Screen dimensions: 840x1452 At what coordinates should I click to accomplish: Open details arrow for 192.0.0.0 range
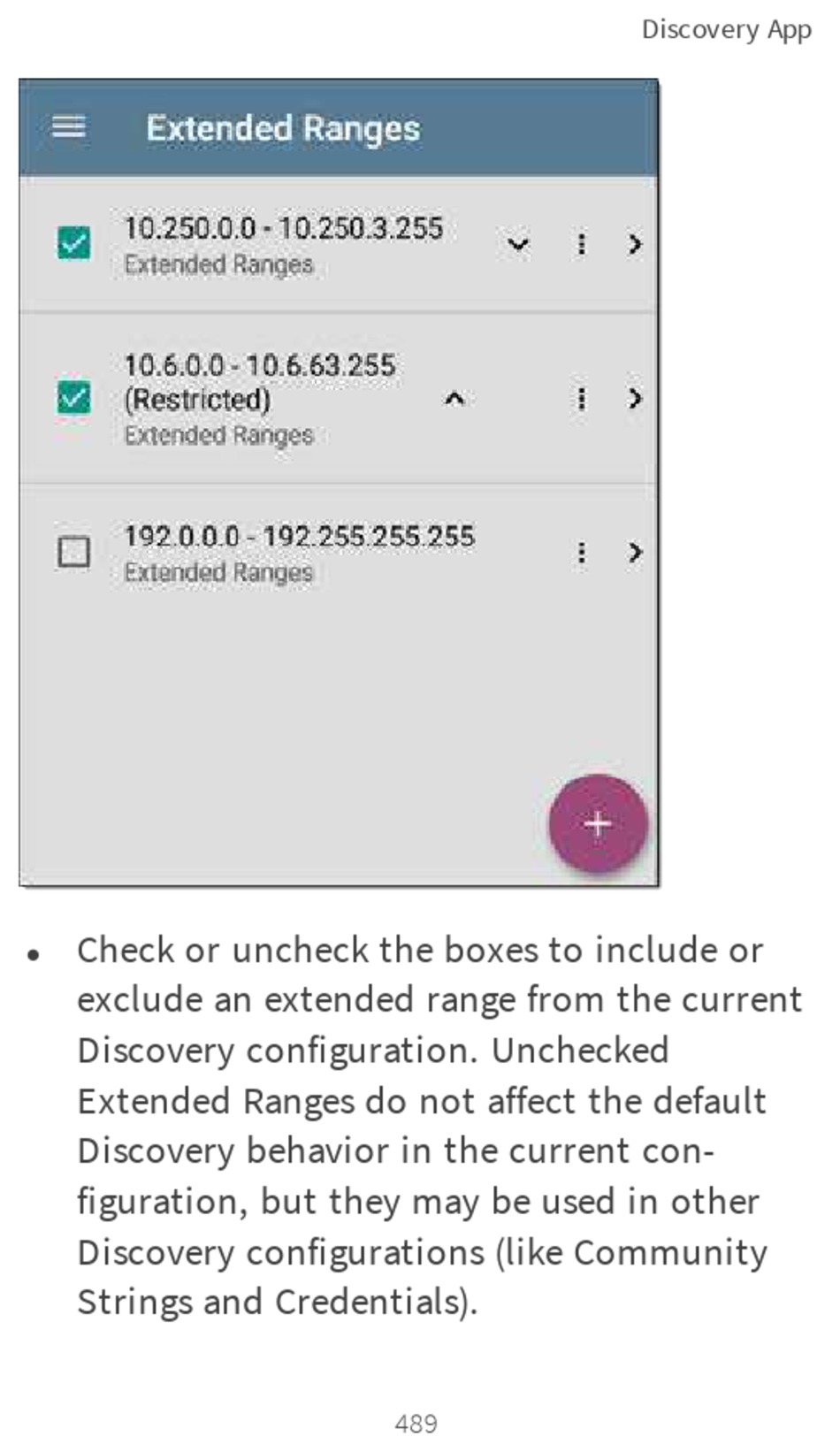click(635, 553)
